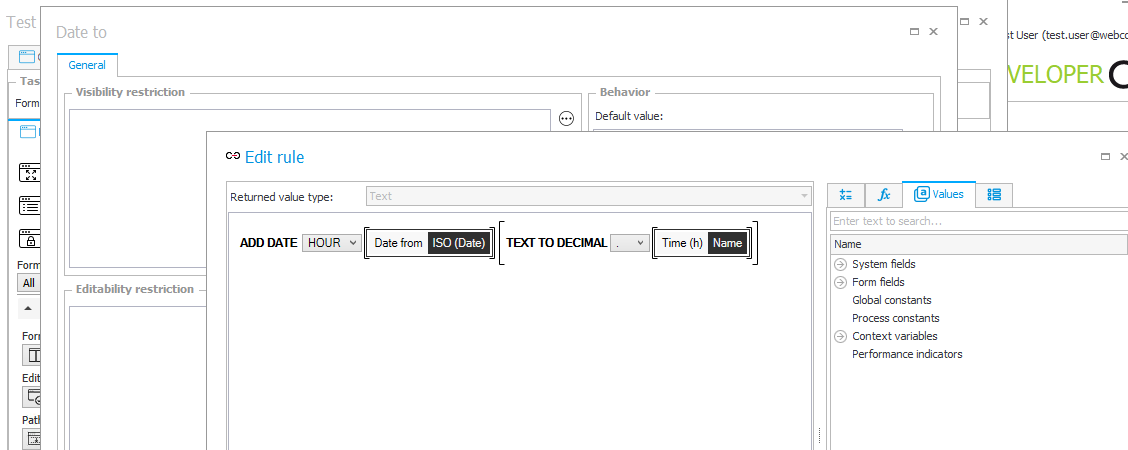Switch to the fx functions tab
Screen dimensions: 1128x450
884,195
